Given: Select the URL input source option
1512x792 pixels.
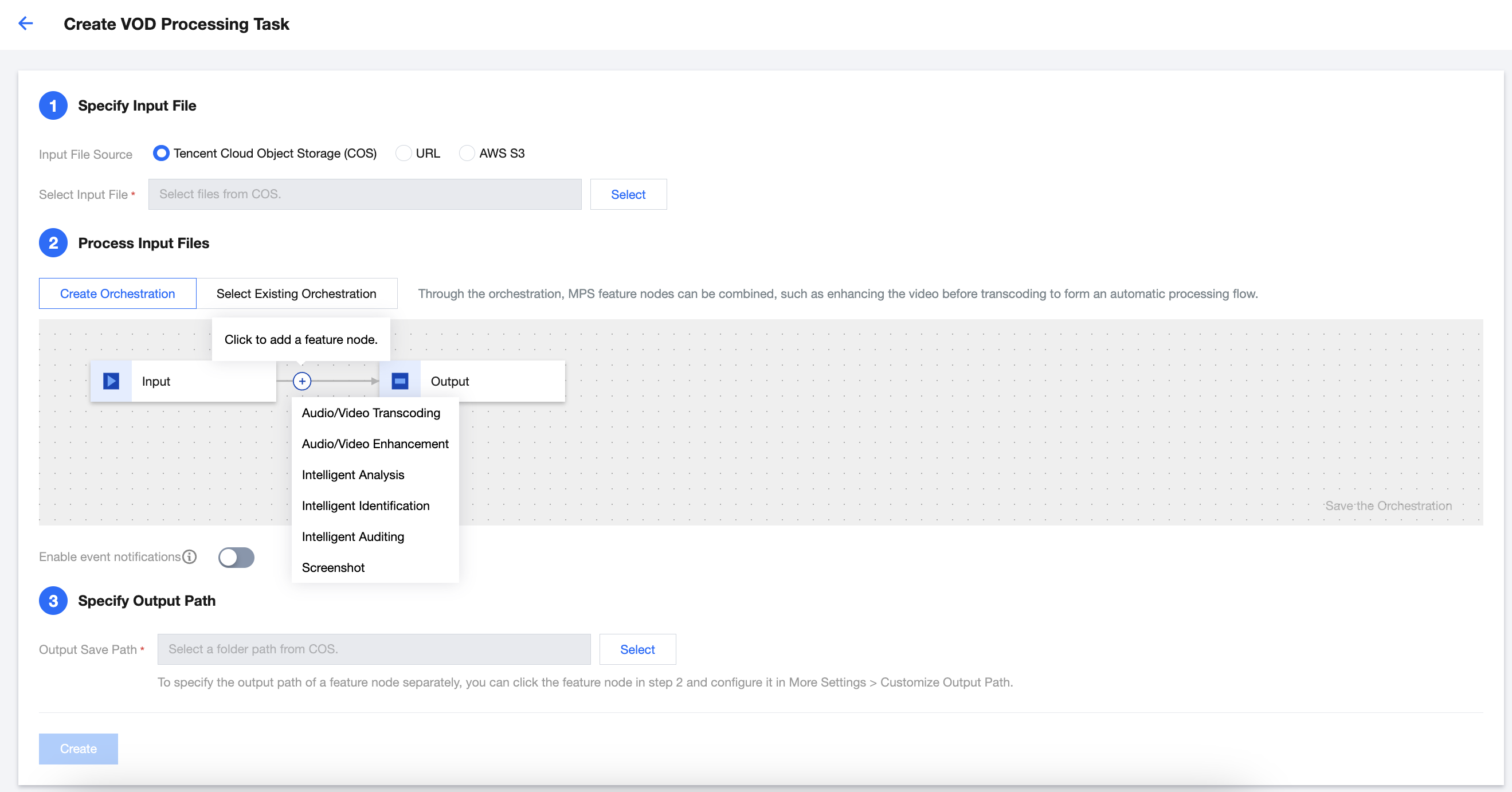Looking at the screenshot, I should pyautogui.click(x=404, y=153).
